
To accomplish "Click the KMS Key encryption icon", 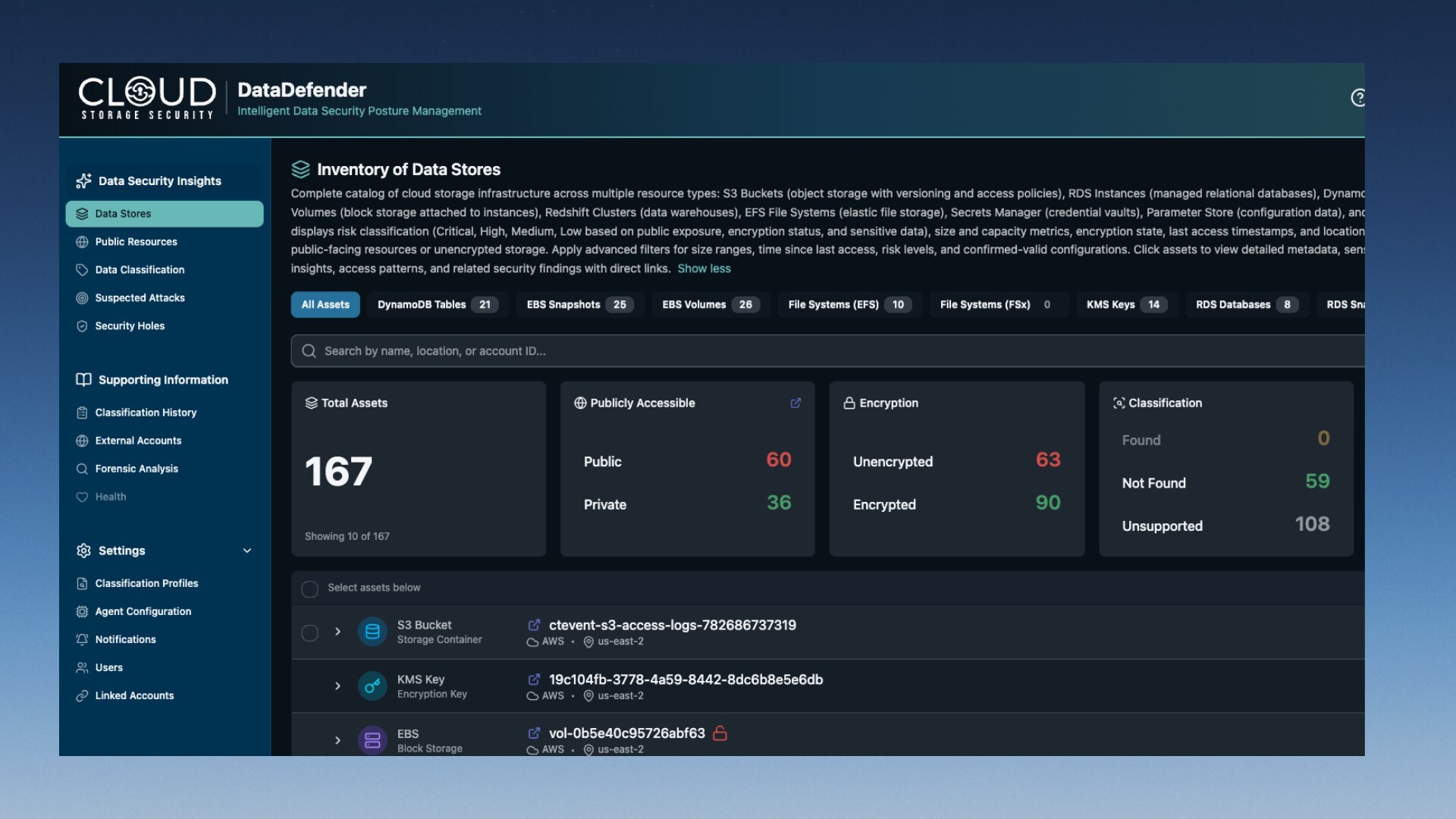I will coord(372,686).
